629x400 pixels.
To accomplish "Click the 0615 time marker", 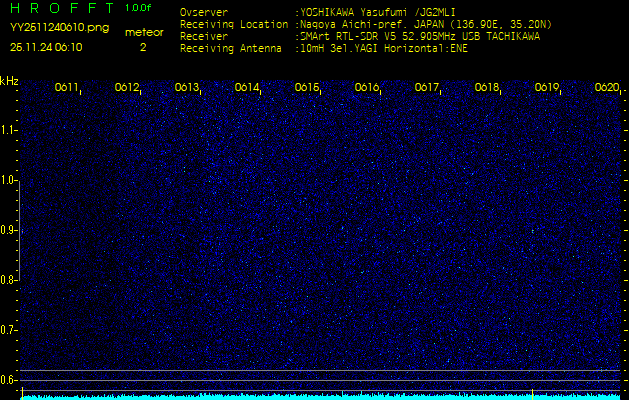I will pos(307,88).
